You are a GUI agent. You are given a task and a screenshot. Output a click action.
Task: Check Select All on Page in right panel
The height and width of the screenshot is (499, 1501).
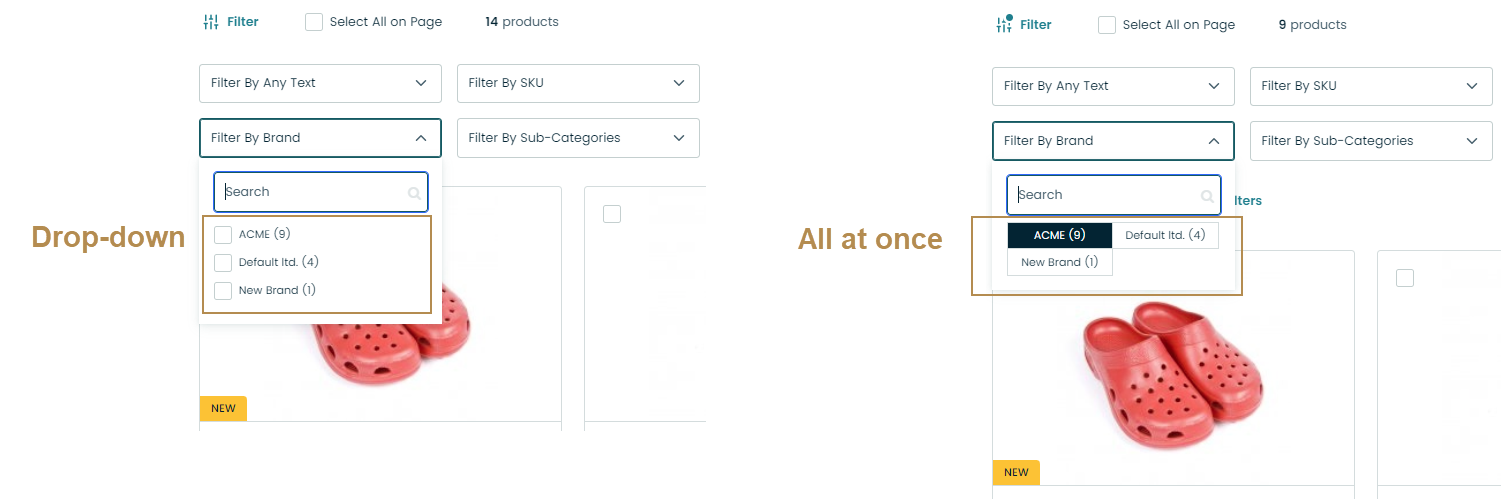point(1107,25)
